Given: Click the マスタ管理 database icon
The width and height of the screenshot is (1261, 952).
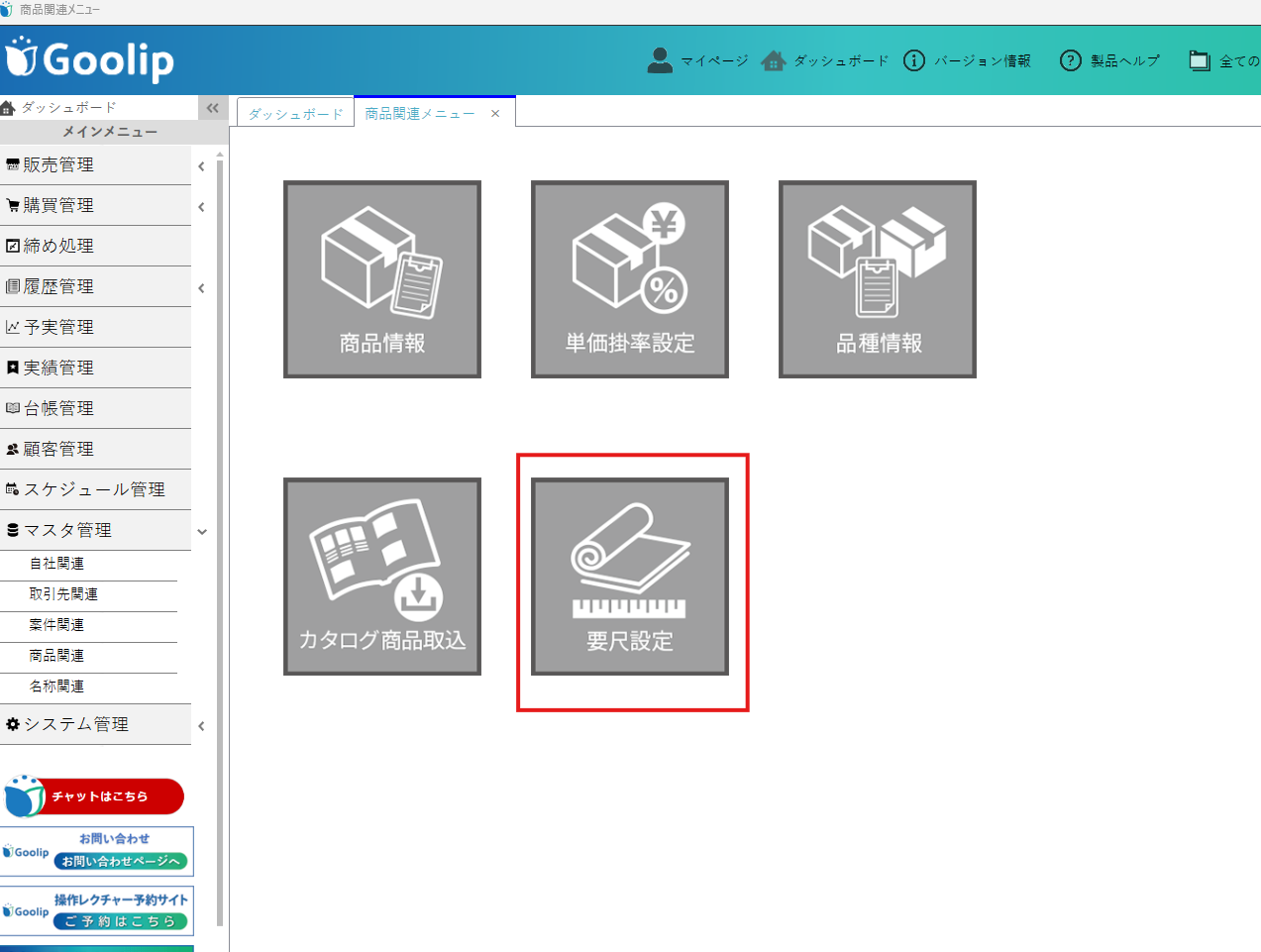Looking at the screenshot, I should pyautogui.click(x=13, y=531).
